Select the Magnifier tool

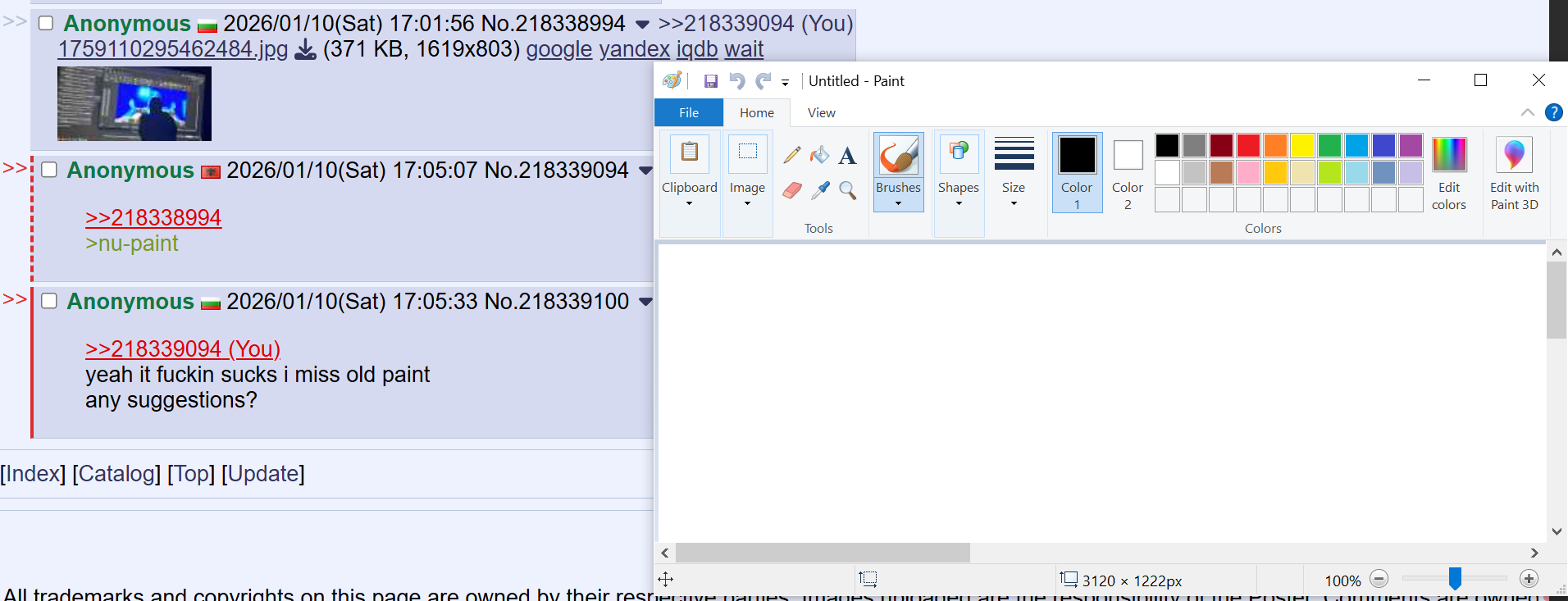tap(847, 190)
